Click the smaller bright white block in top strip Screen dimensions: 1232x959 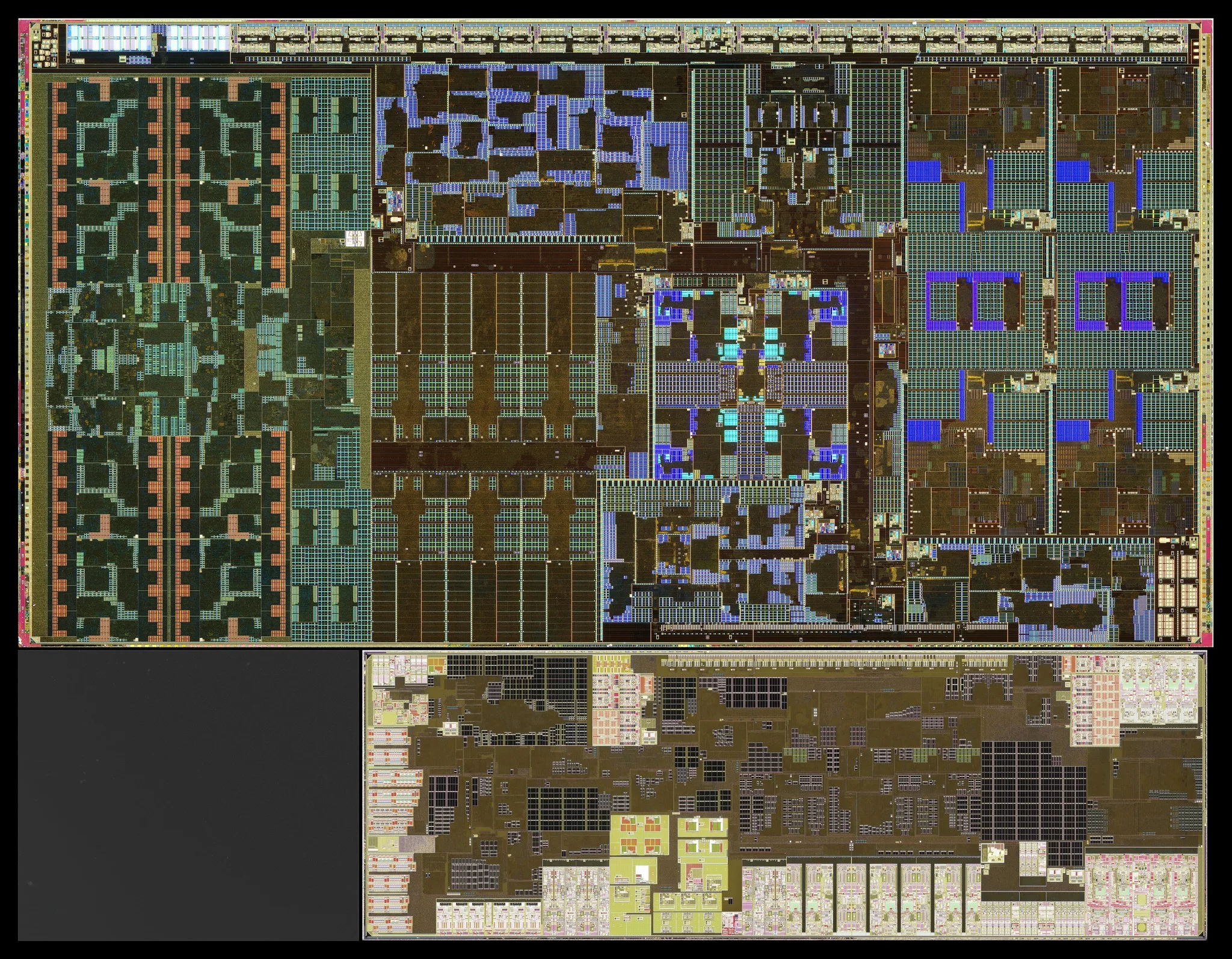(197, 37)
